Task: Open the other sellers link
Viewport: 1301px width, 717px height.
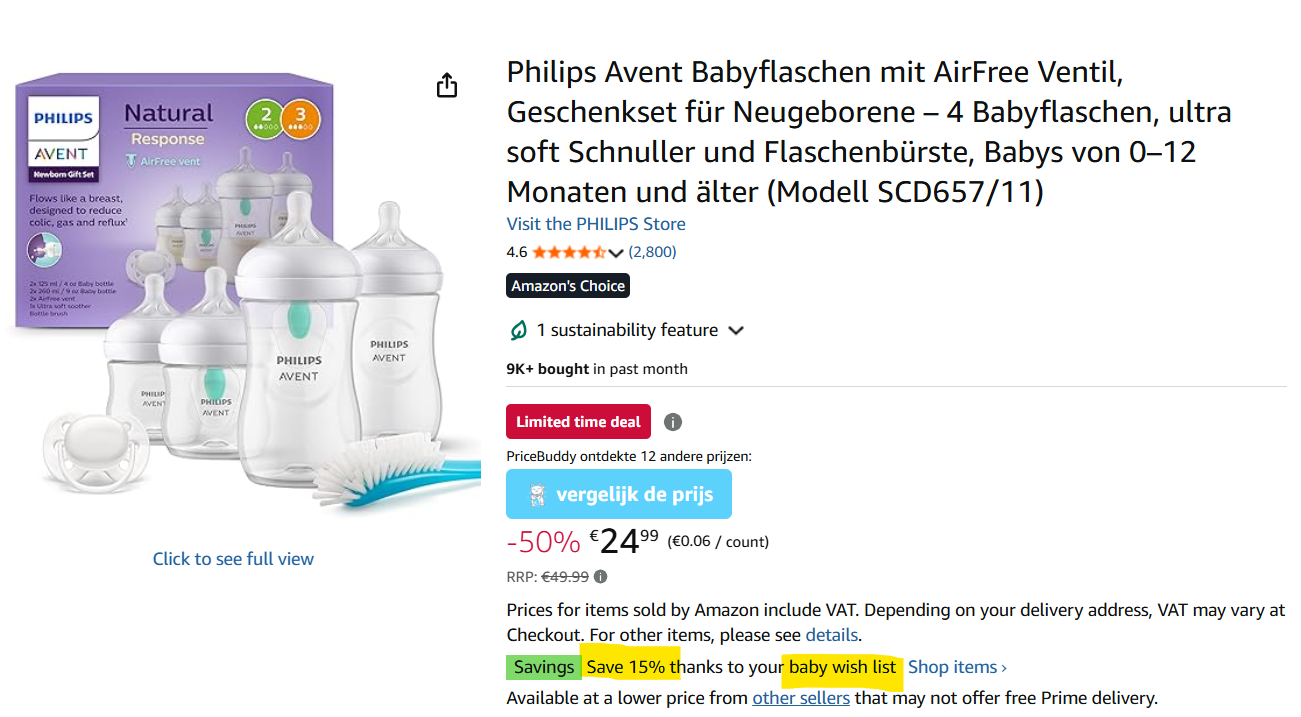Action: 800,697
